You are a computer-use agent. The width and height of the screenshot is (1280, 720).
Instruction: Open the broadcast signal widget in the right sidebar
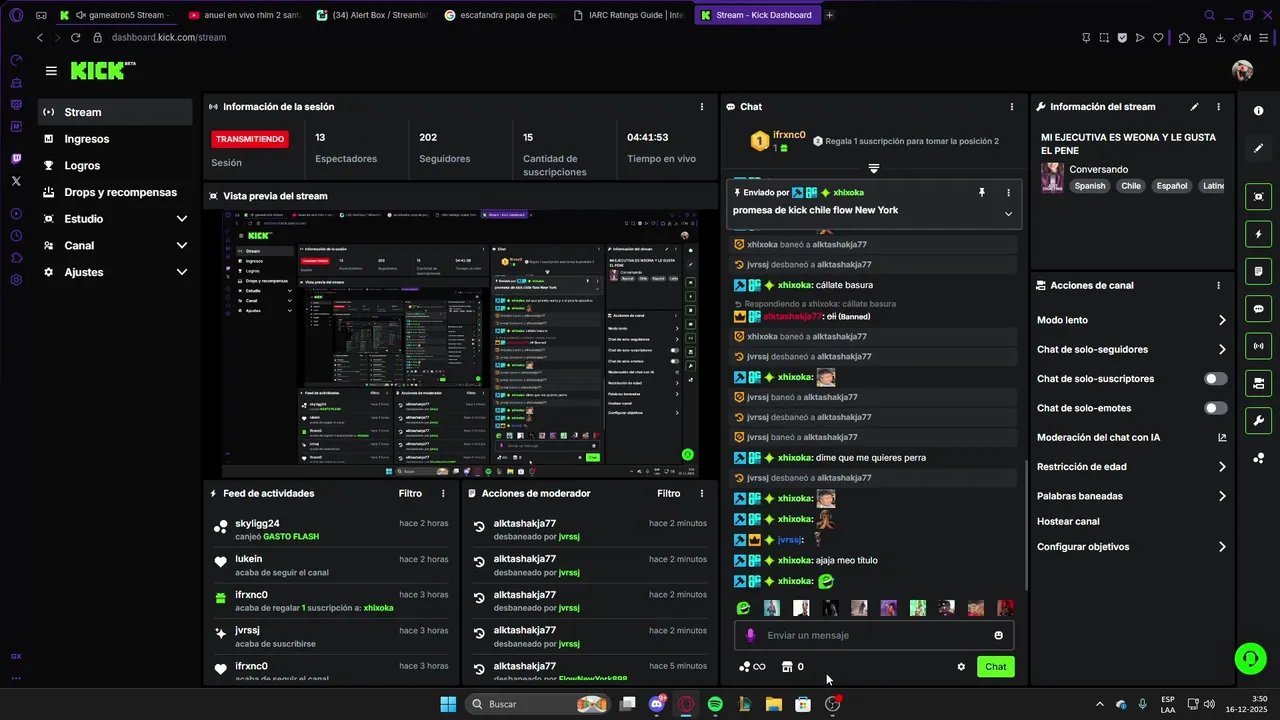1258,346
